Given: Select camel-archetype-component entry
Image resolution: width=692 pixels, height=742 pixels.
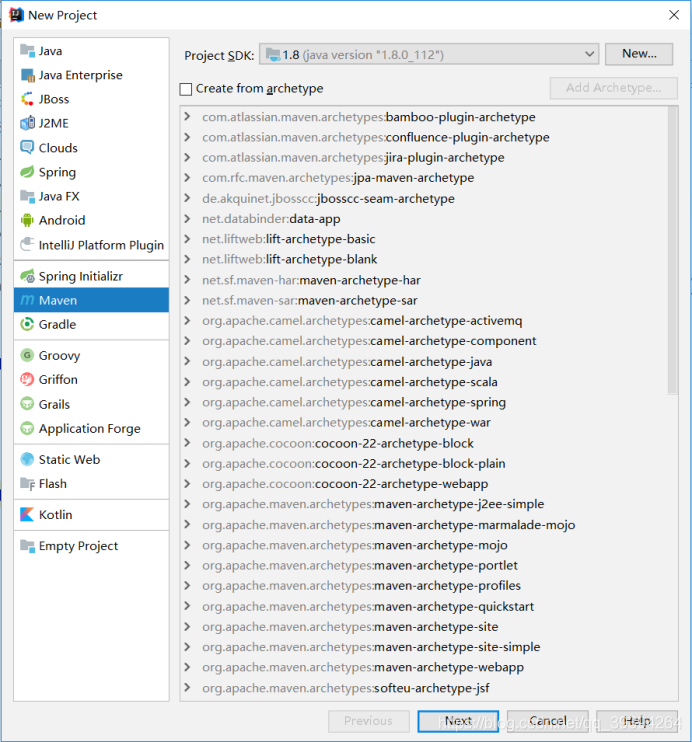Looking at the screenshot, I should 369,341.
